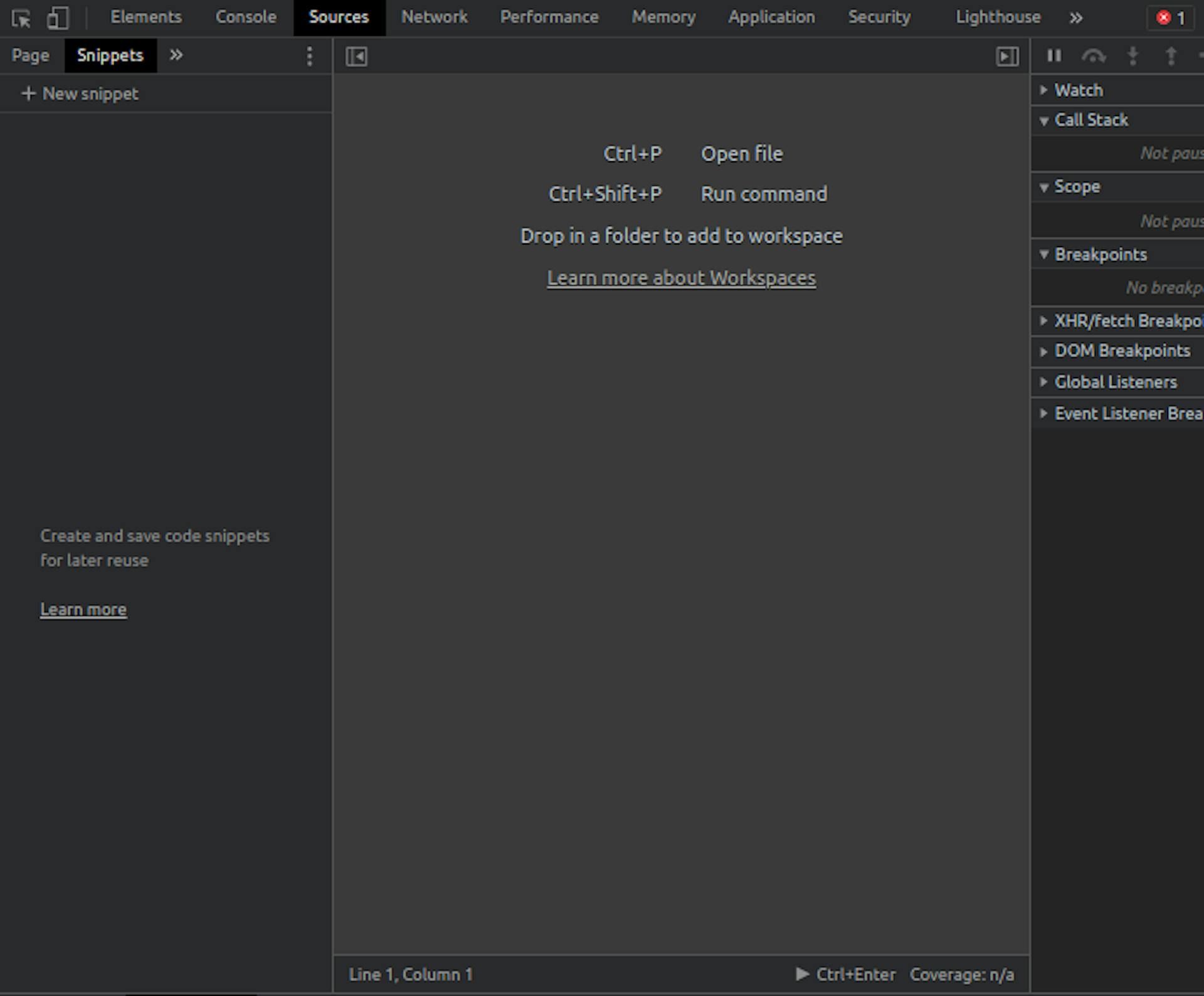Hide the navigator sidebar icon
1204x996 pixels.
pos(357,57)
